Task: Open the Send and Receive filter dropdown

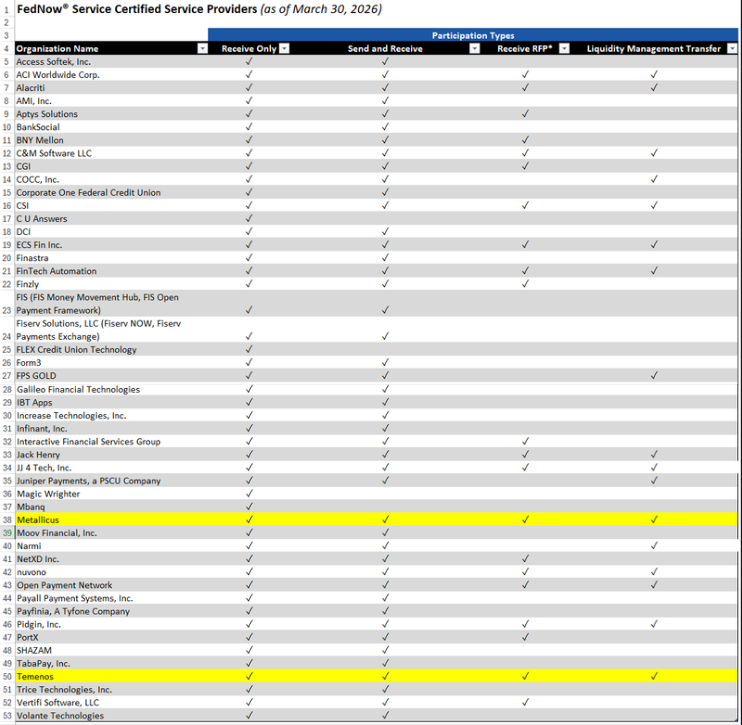Action: [x=474, y=48]
